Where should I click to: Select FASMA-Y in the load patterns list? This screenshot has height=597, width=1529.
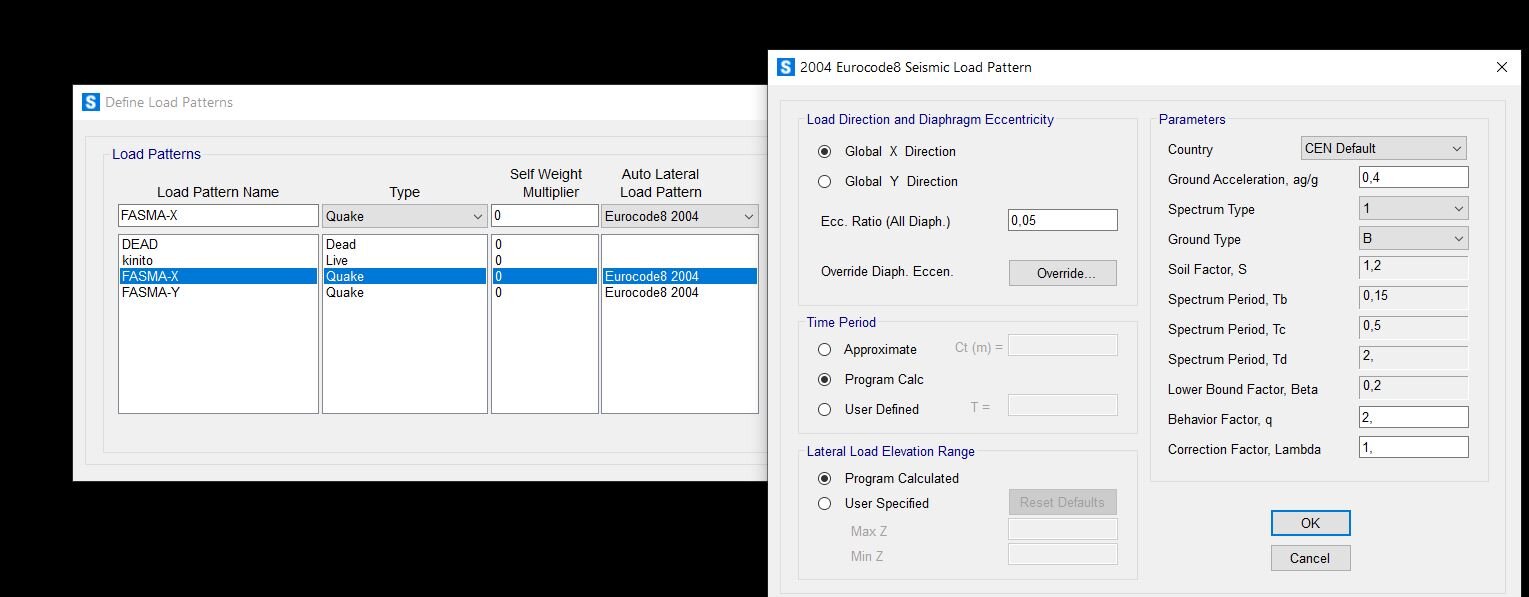[151, 293]
